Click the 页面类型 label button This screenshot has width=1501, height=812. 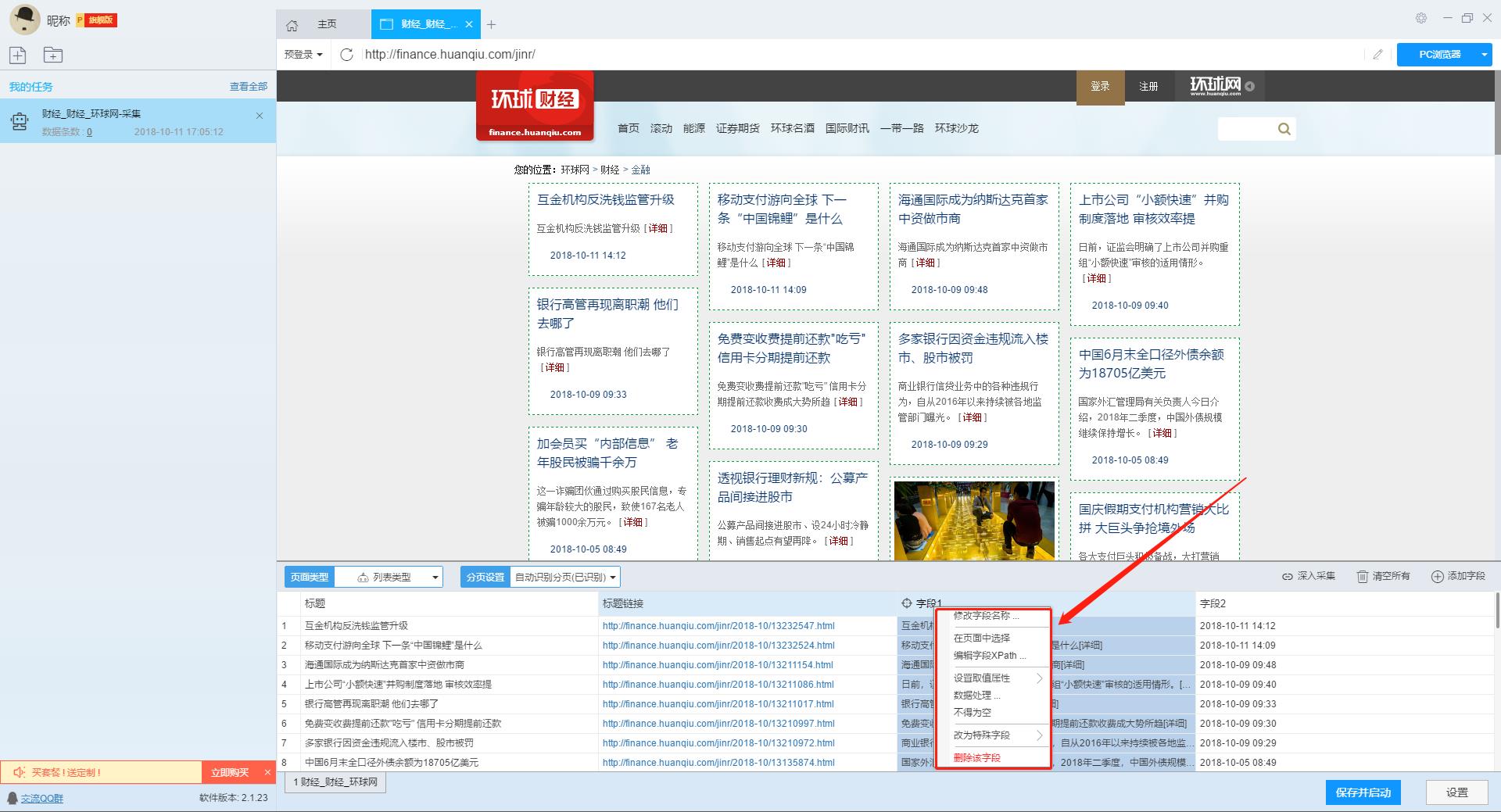[x=310, y=578]
